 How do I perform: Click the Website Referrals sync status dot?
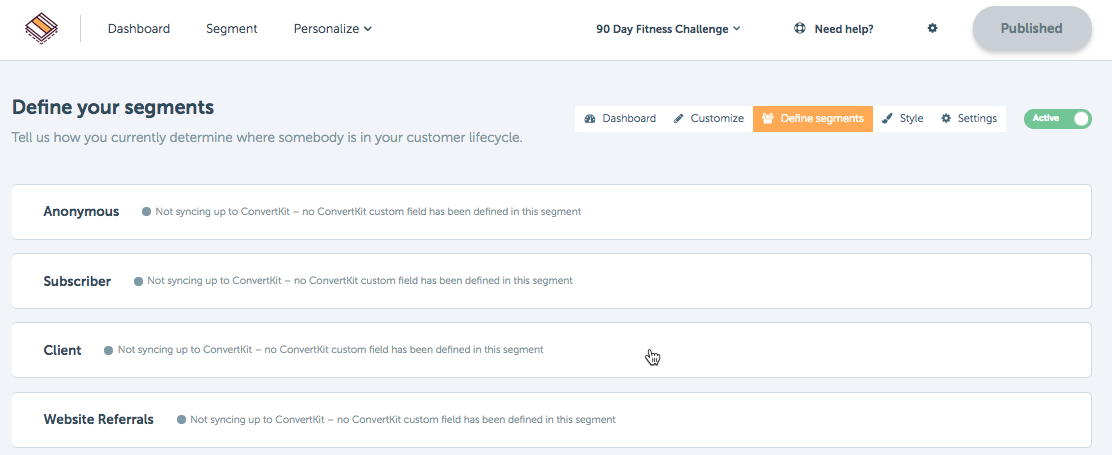pyautogui.click(x=181, y=420)
